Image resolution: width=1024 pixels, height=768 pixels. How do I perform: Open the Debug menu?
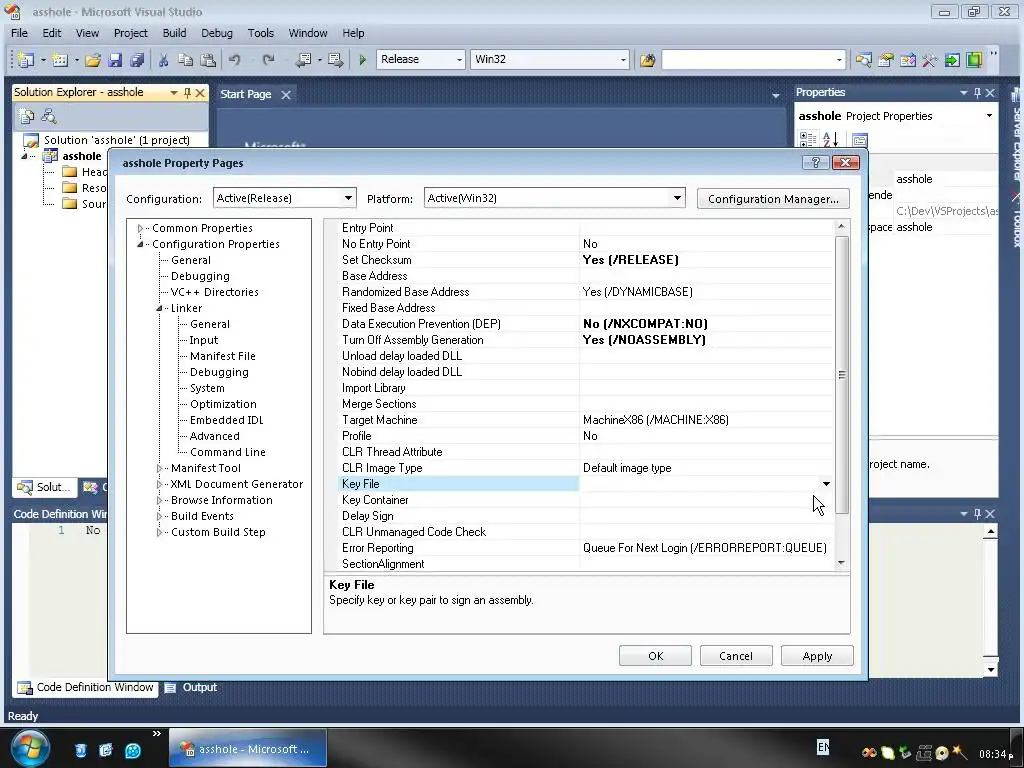pos(217,33)
